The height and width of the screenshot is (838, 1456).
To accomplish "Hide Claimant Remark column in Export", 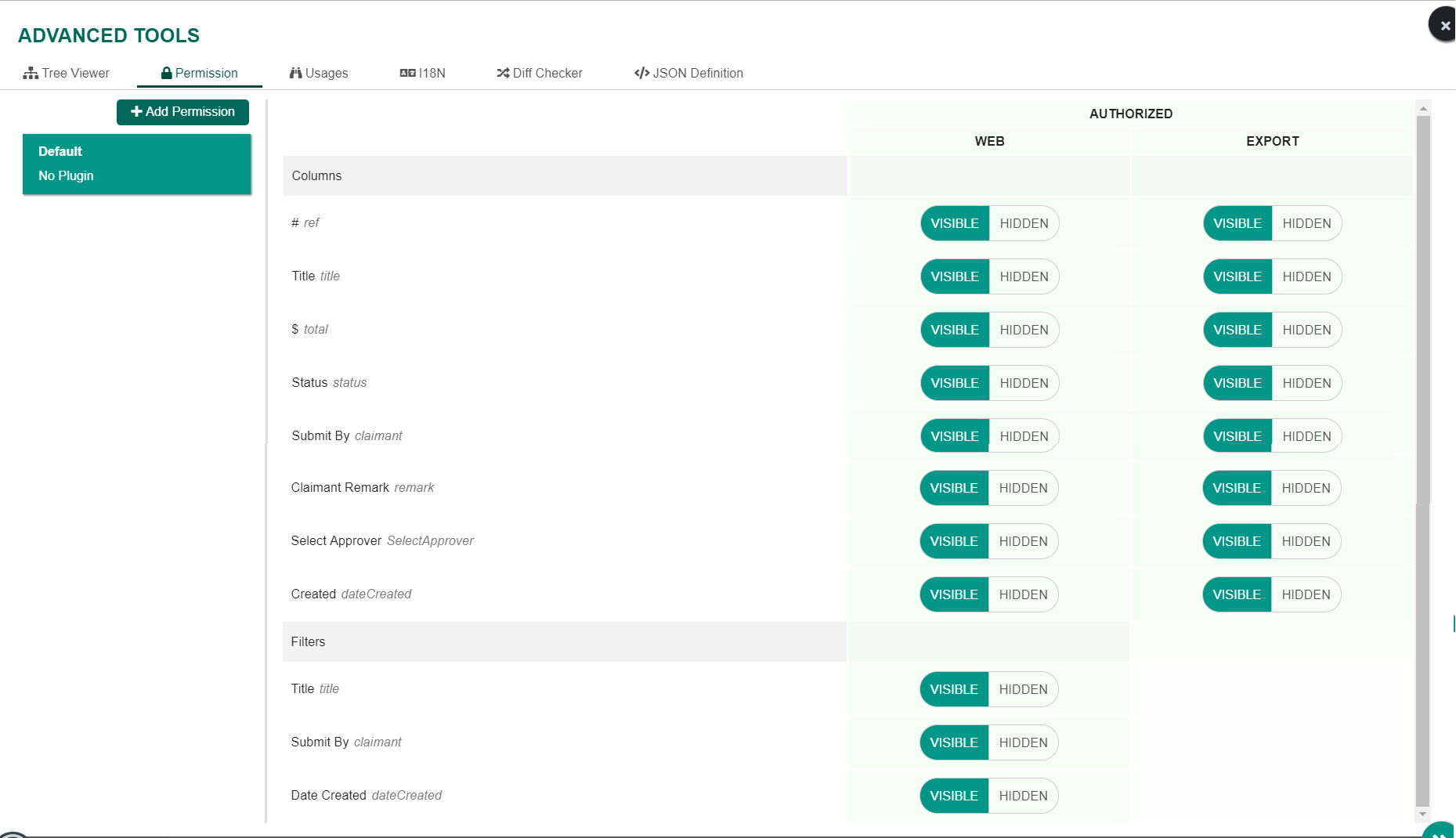I will (1306, 488).
